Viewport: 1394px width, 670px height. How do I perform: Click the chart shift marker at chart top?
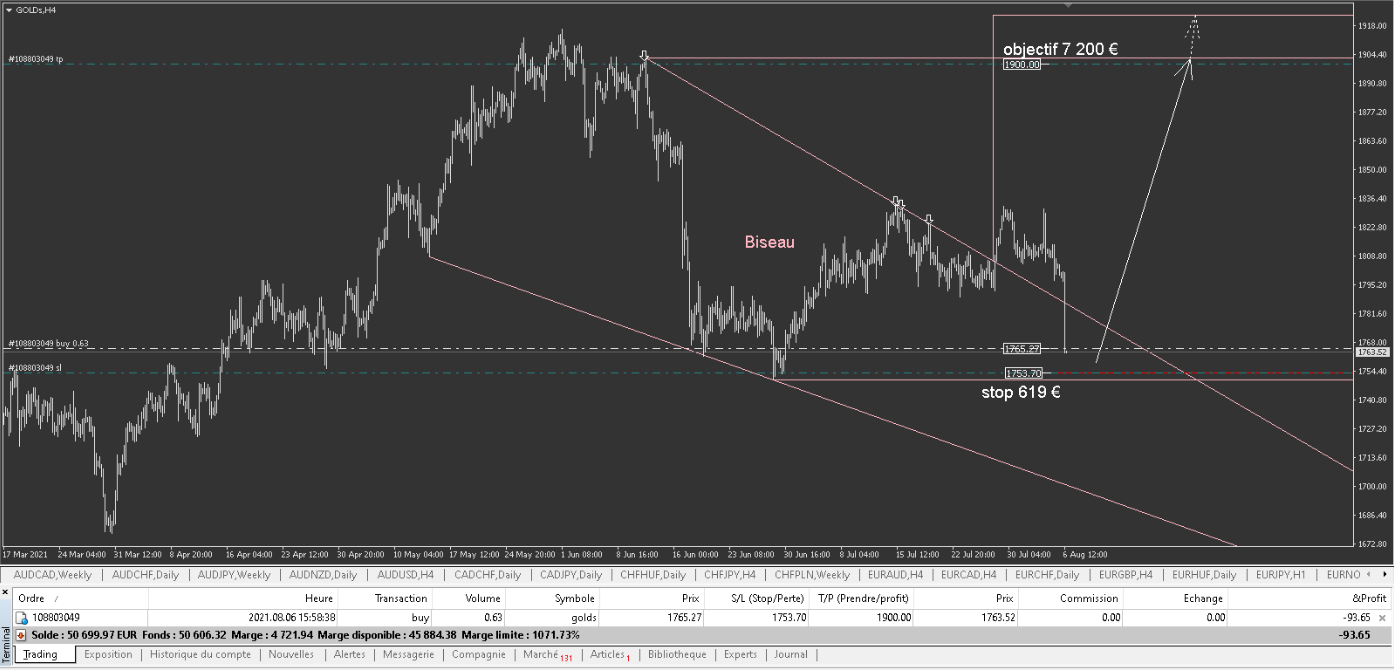tap(1068, 6)
